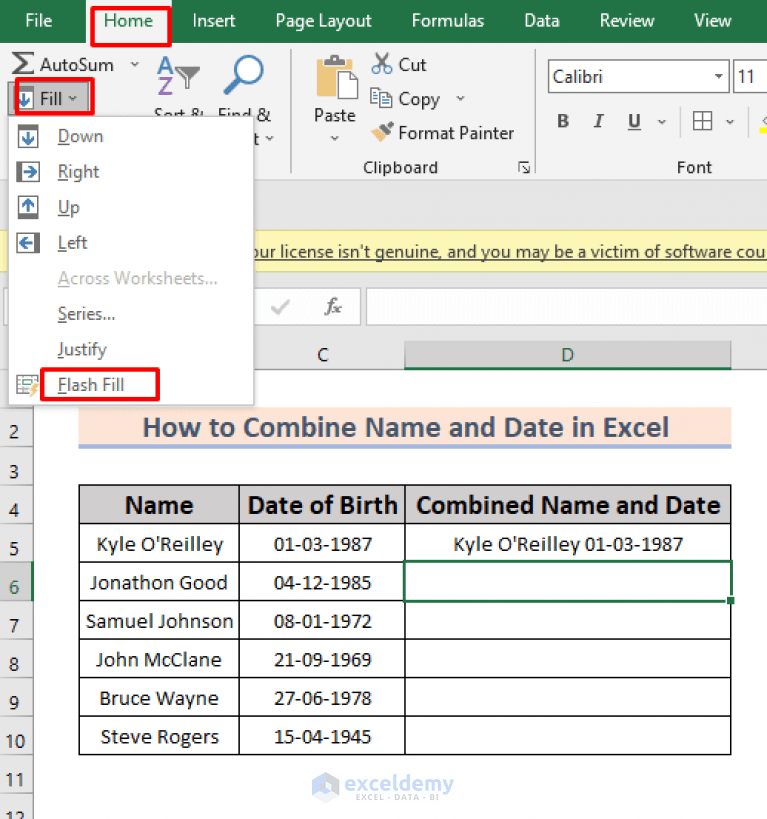Image resolution: width=767 pixels, height=819 pixels.
Task: Open the File tab
Action: coord(39,20)
